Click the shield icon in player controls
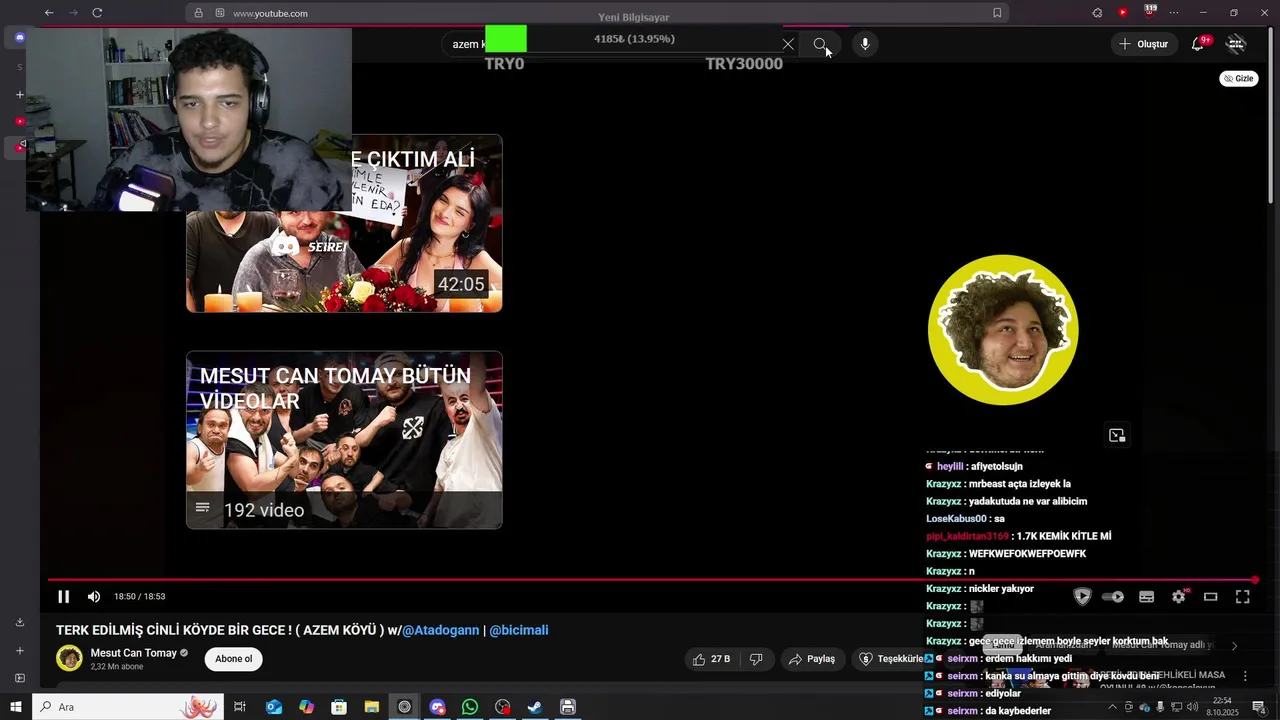The width and height of the screenshot is (1280, 720). tap(1082, 597)
